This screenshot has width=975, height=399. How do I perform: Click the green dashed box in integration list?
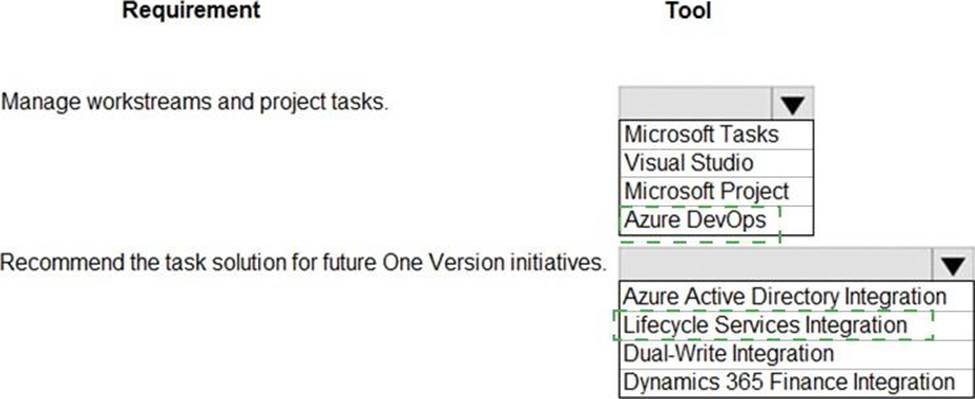pyautogui.click(x=773, y=325)
